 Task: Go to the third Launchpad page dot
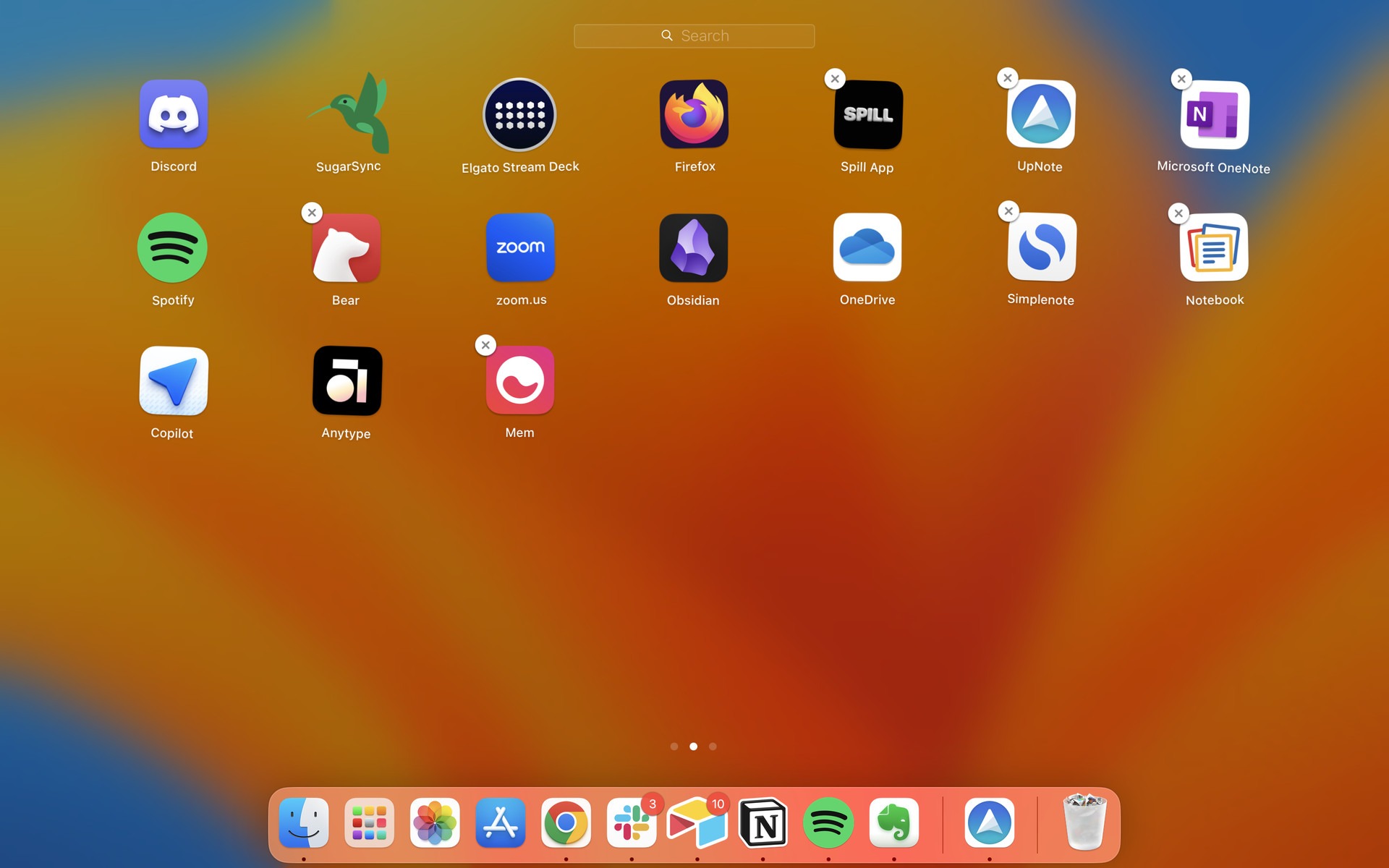coord(713,746)
